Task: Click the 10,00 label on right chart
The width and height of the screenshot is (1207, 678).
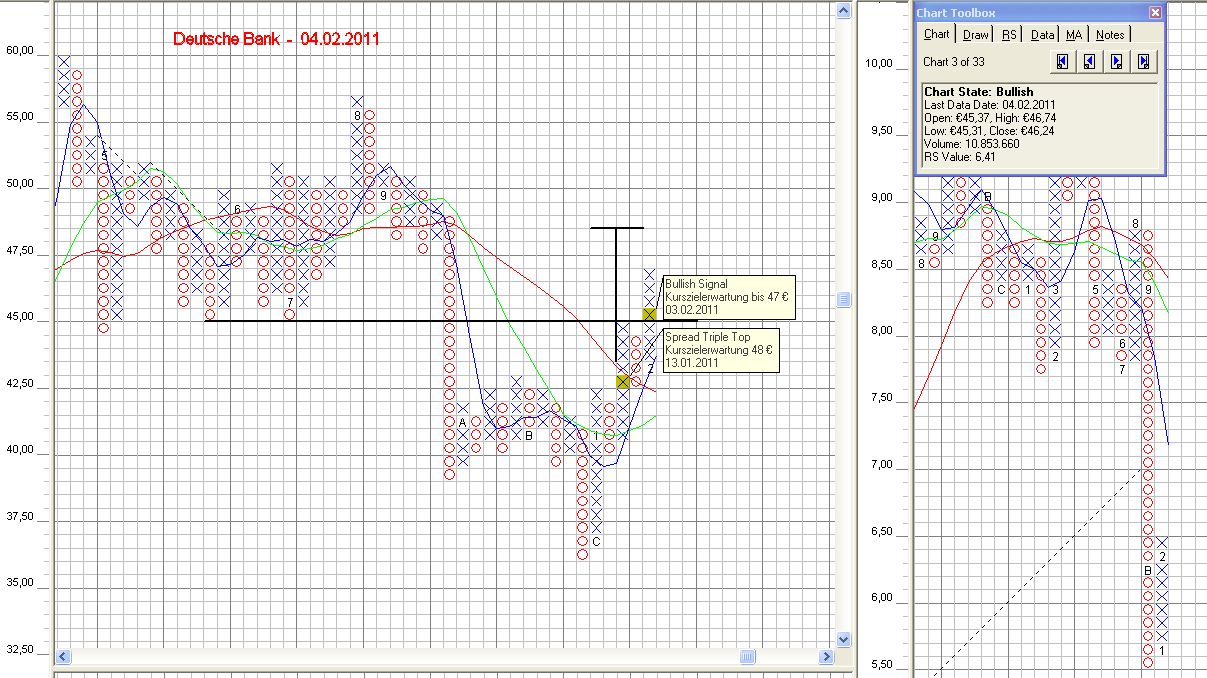Action: coord(879,63)
